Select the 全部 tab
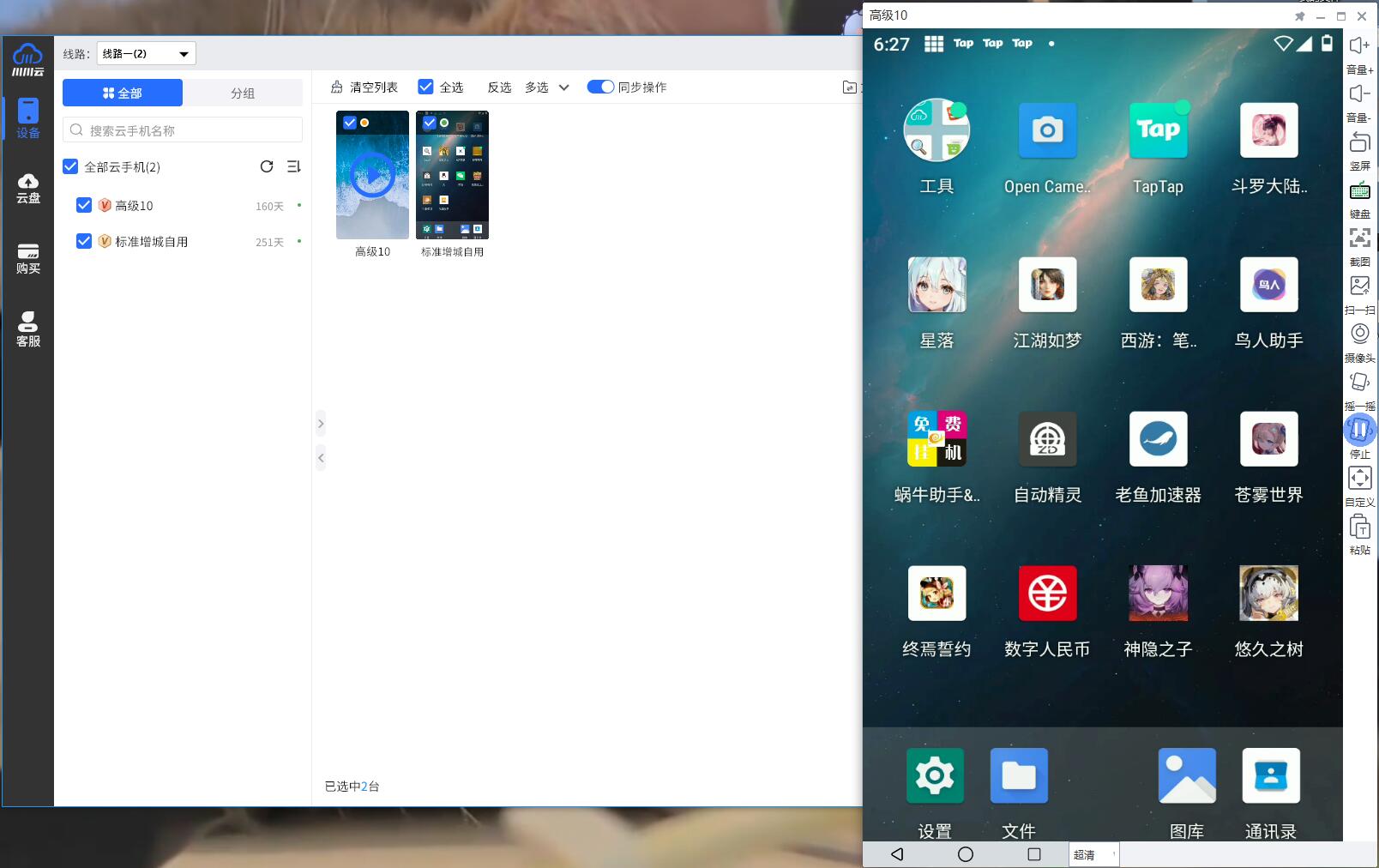The width and height of the screenshot is (1379, 868). pos(123,93)
